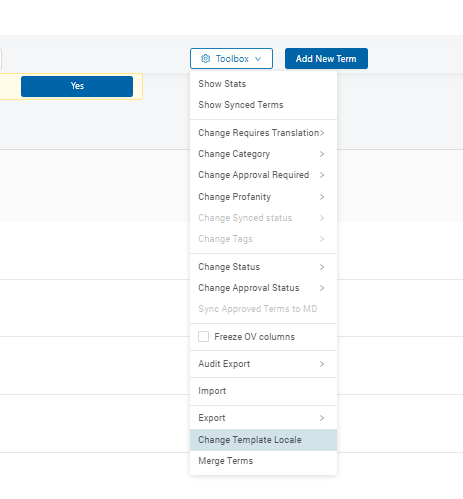Choose Import from the Toolbox menu
This screenshot has height=499, width=463.
[263, 391]
